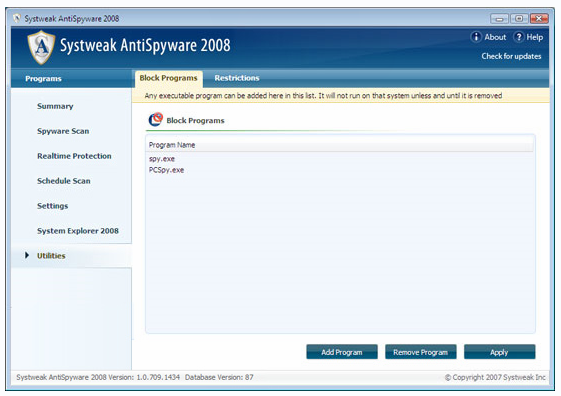The image size is (561, 396).
Task: Expand the Utilities arrow
Action: (27, 255)
